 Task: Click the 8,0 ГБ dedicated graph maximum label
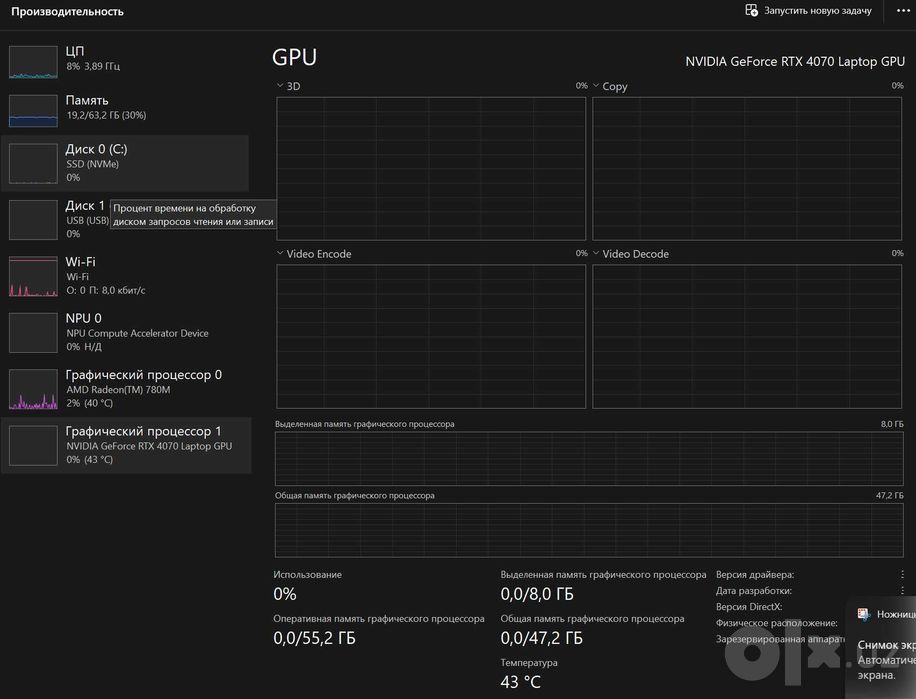pos(892,424)
